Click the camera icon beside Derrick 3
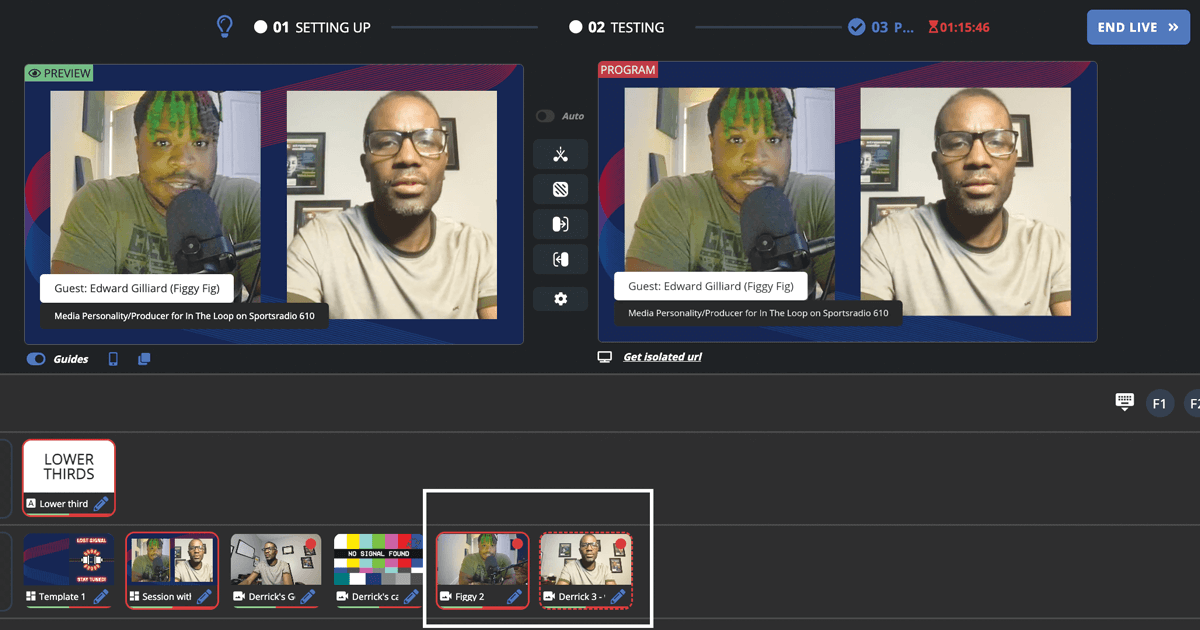The height and width of the screenshot is (630, 1200). coord(549,597)
